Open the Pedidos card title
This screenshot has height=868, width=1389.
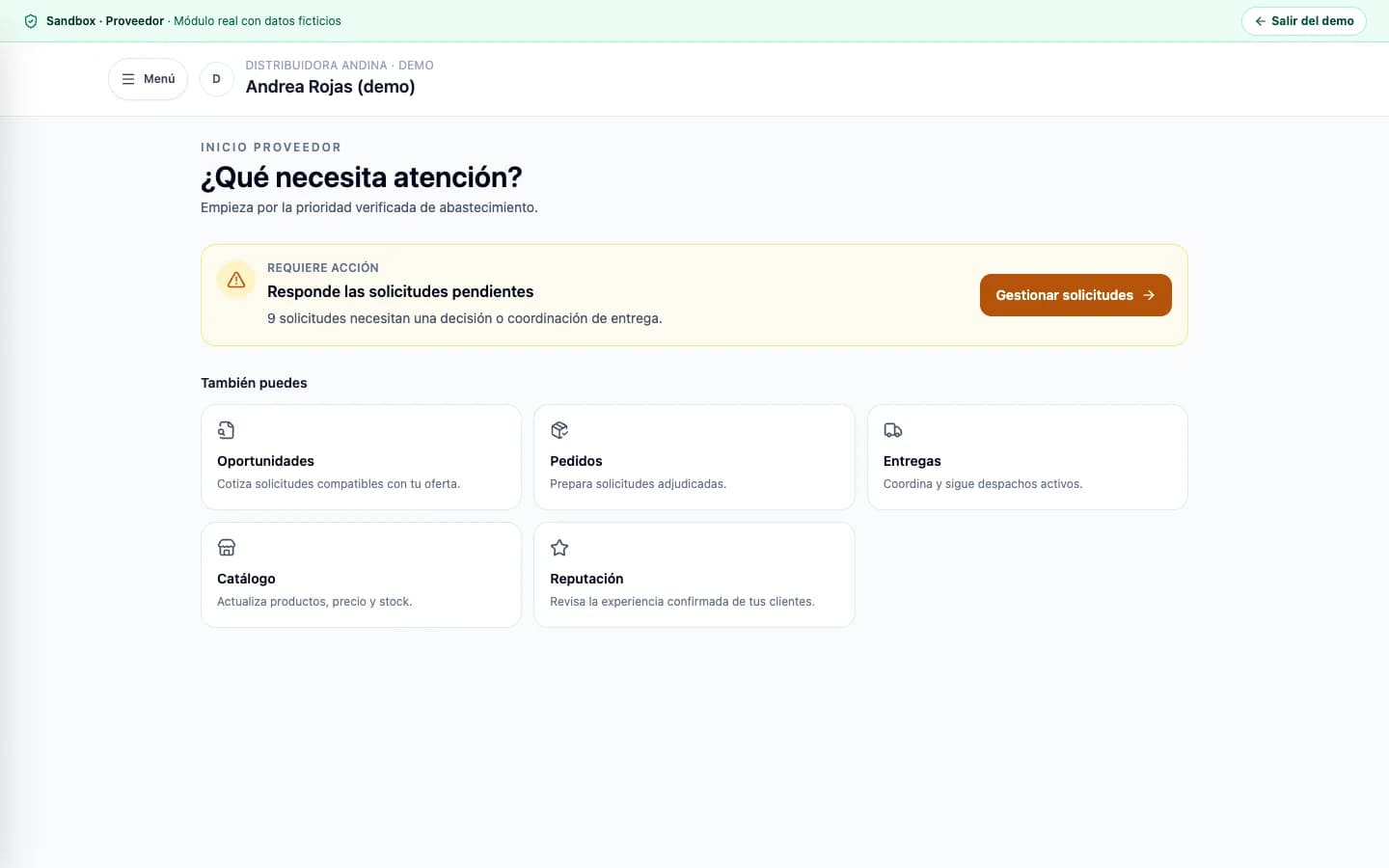coord(576,461)
